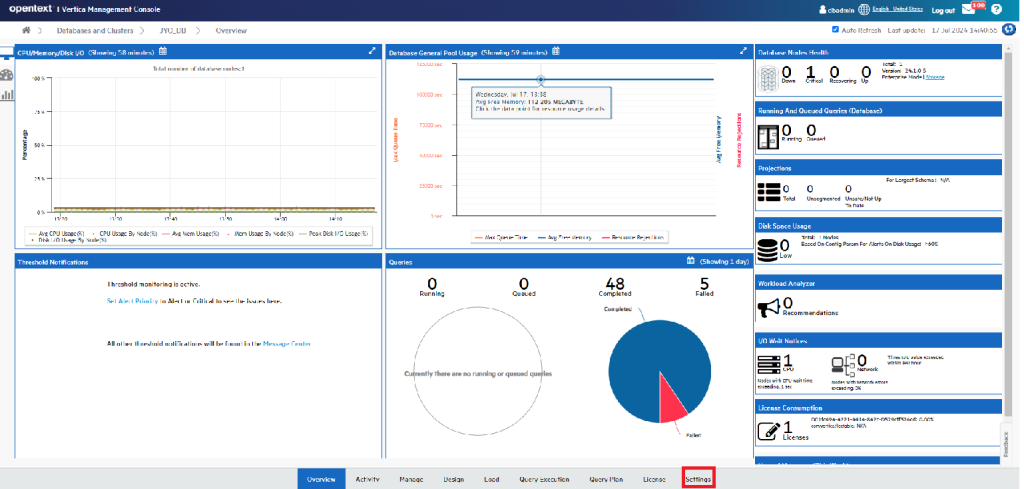Open the help question mark icon
The height and width of the screenshot is (489, 1024).
[996, 10]
